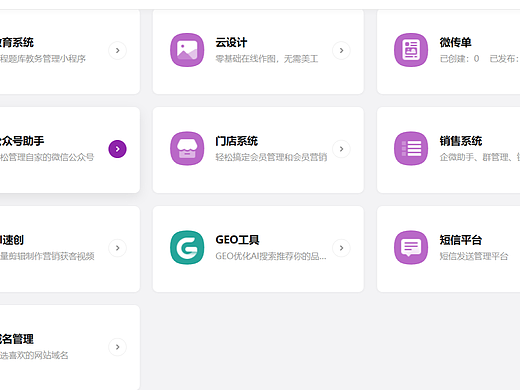Click the arrow on 教育系统 card
This screenshot has height=390, width=520.
pos(117,50)
